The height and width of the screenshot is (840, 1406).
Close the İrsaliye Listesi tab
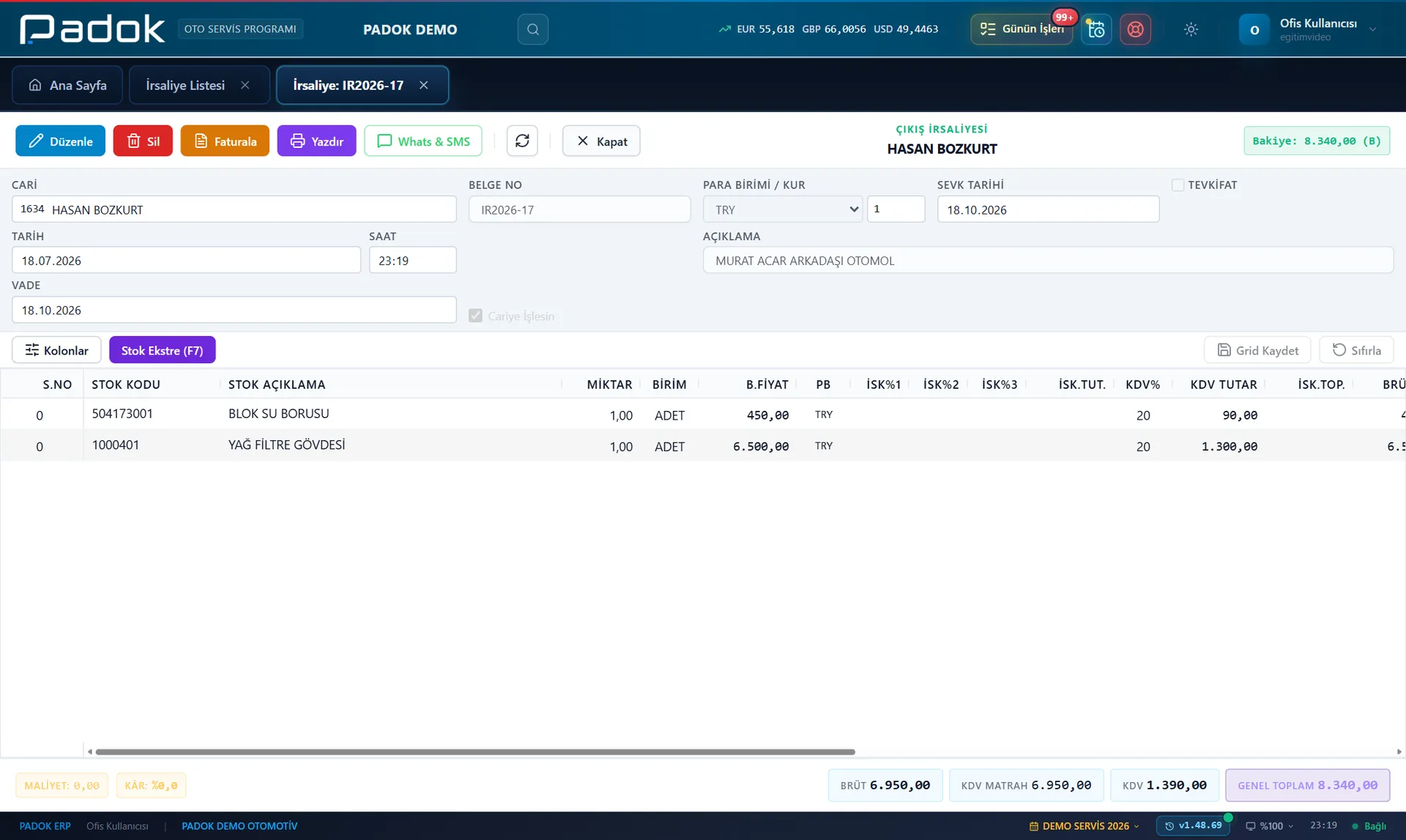coord(245,85)
